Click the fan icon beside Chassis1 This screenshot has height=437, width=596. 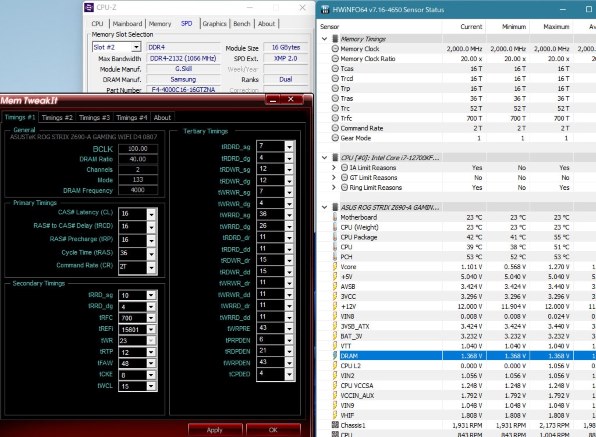point(335,425)
